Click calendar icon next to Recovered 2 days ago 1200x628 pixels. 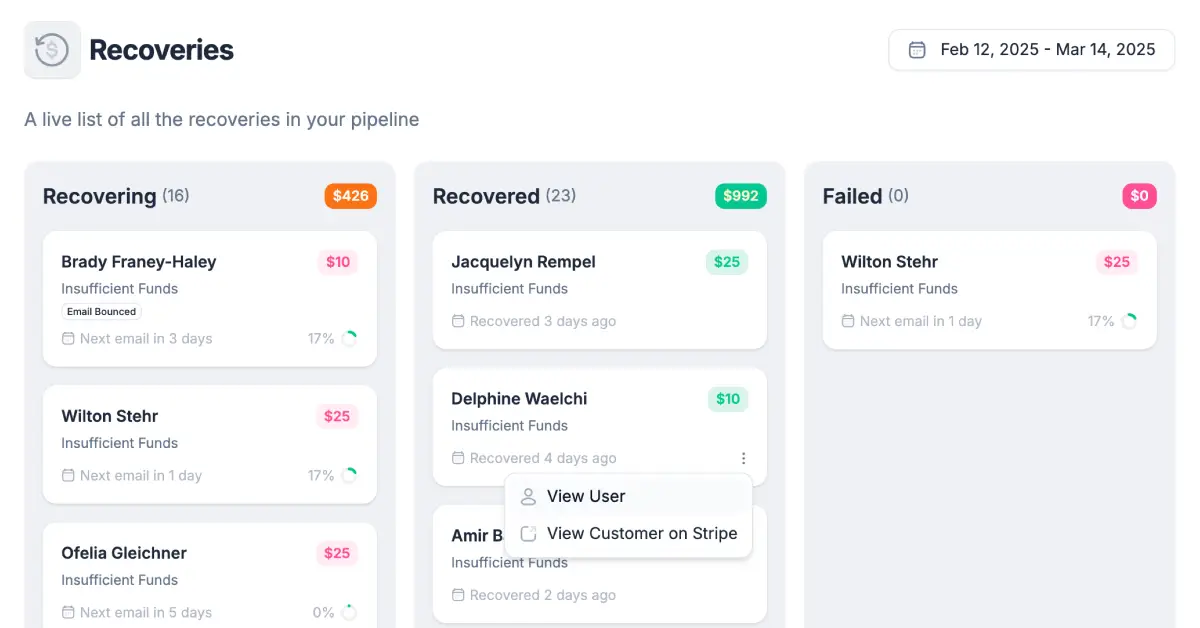tap(458, 595)
